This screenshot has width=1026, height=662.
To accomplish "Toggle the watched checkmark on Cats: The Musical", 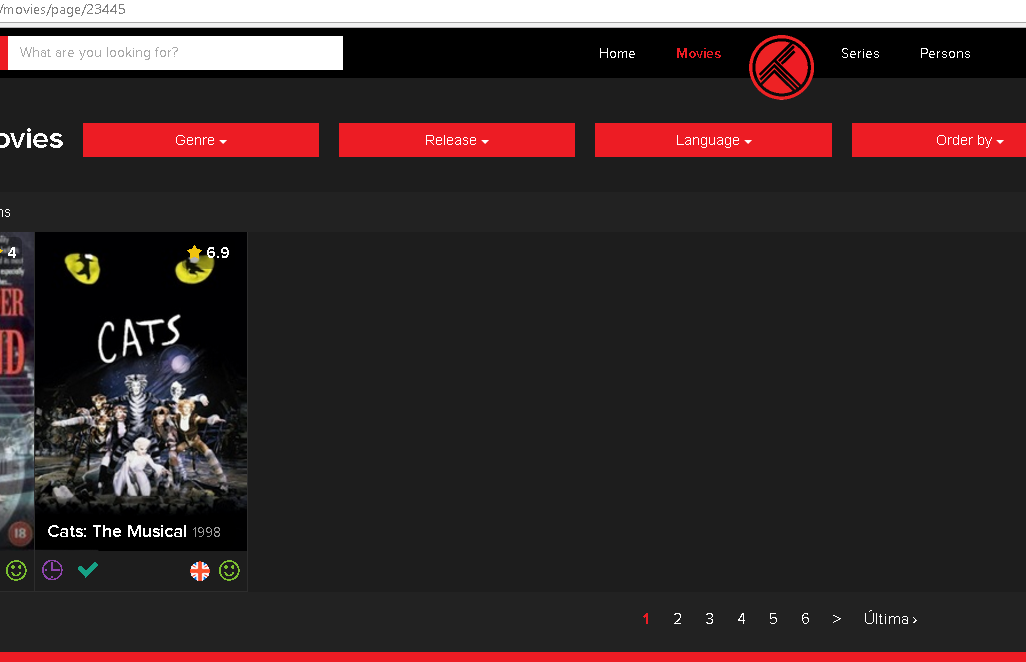I will (x=88, y=570).
